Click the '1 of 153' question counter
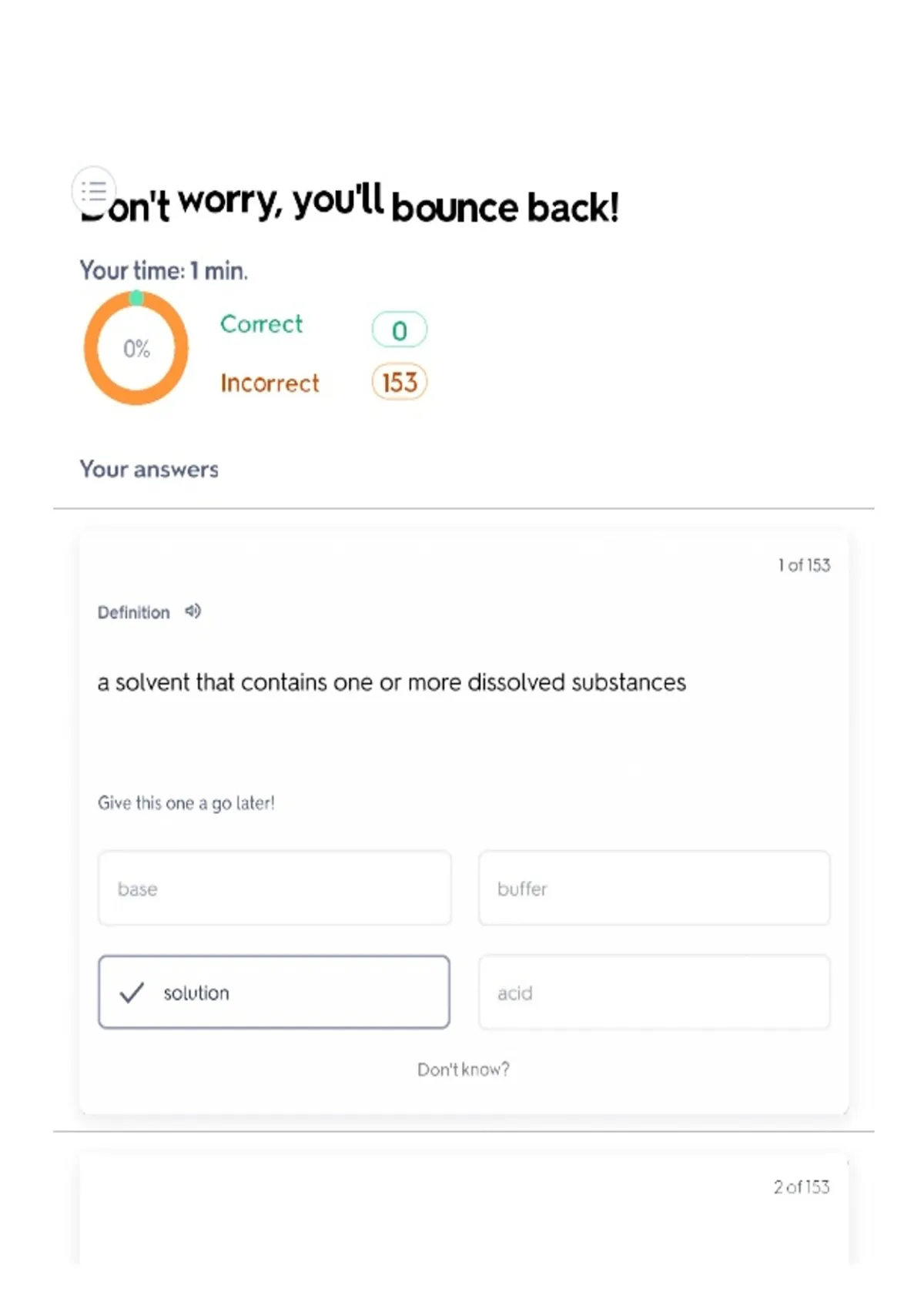924x1309 pixels. click(804, 565)
